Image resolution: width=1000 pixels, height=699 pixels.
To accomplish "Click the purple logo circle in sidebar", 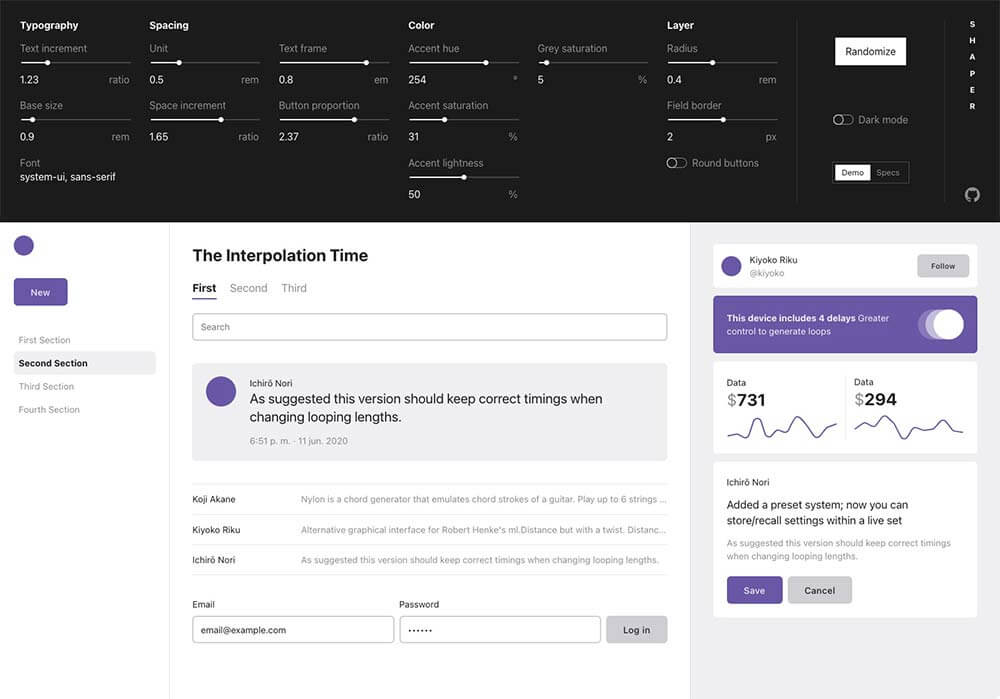I will pos(24,245).
